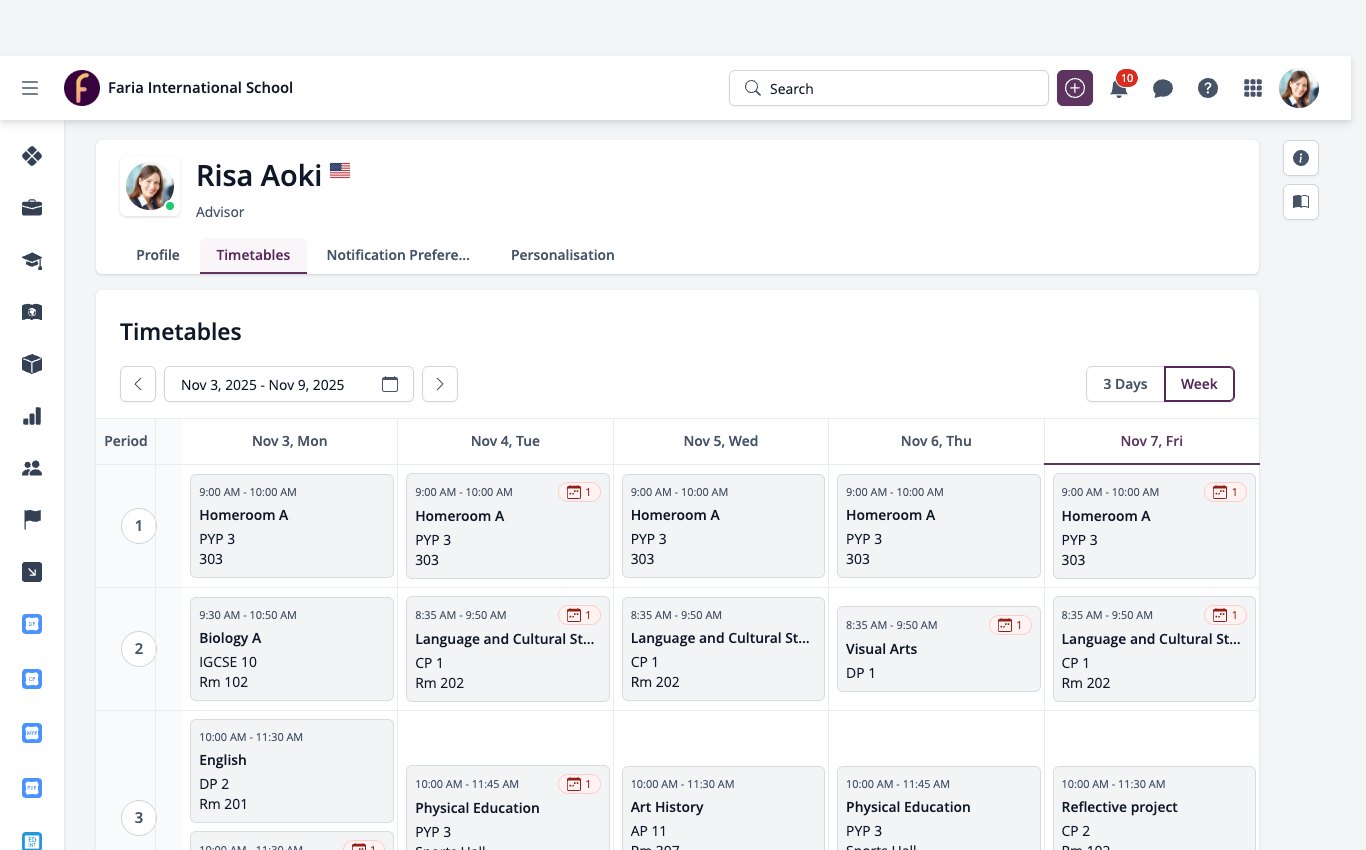Open the messages chat bubble icon
Screen dimensions: 1366x850
[x=1163, y=88]
